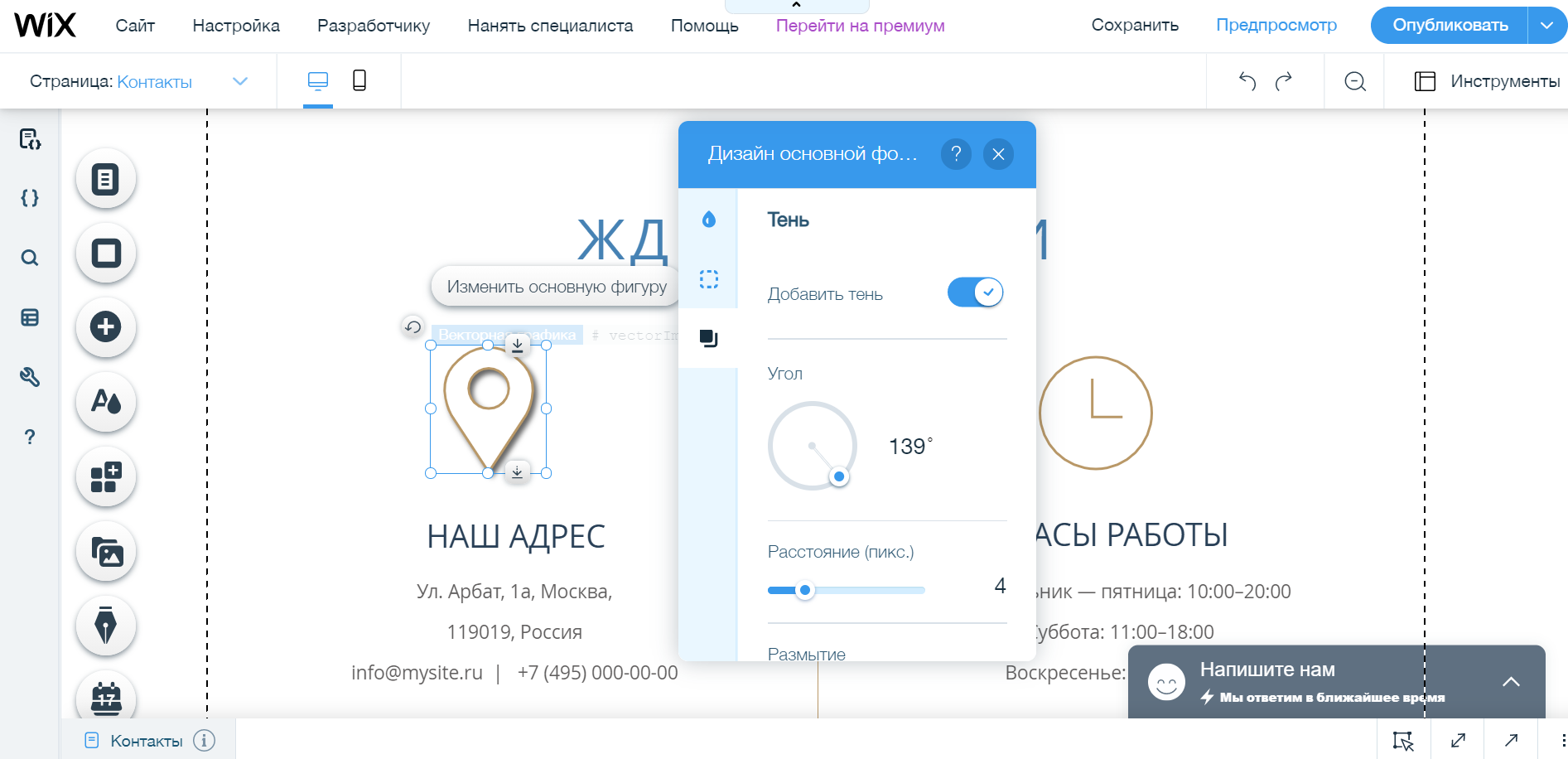Image resolution: width=1568 pixels, height=759 pixels.
Task: Select the shadow tab in design panel
Action: (x=708, y=338)
